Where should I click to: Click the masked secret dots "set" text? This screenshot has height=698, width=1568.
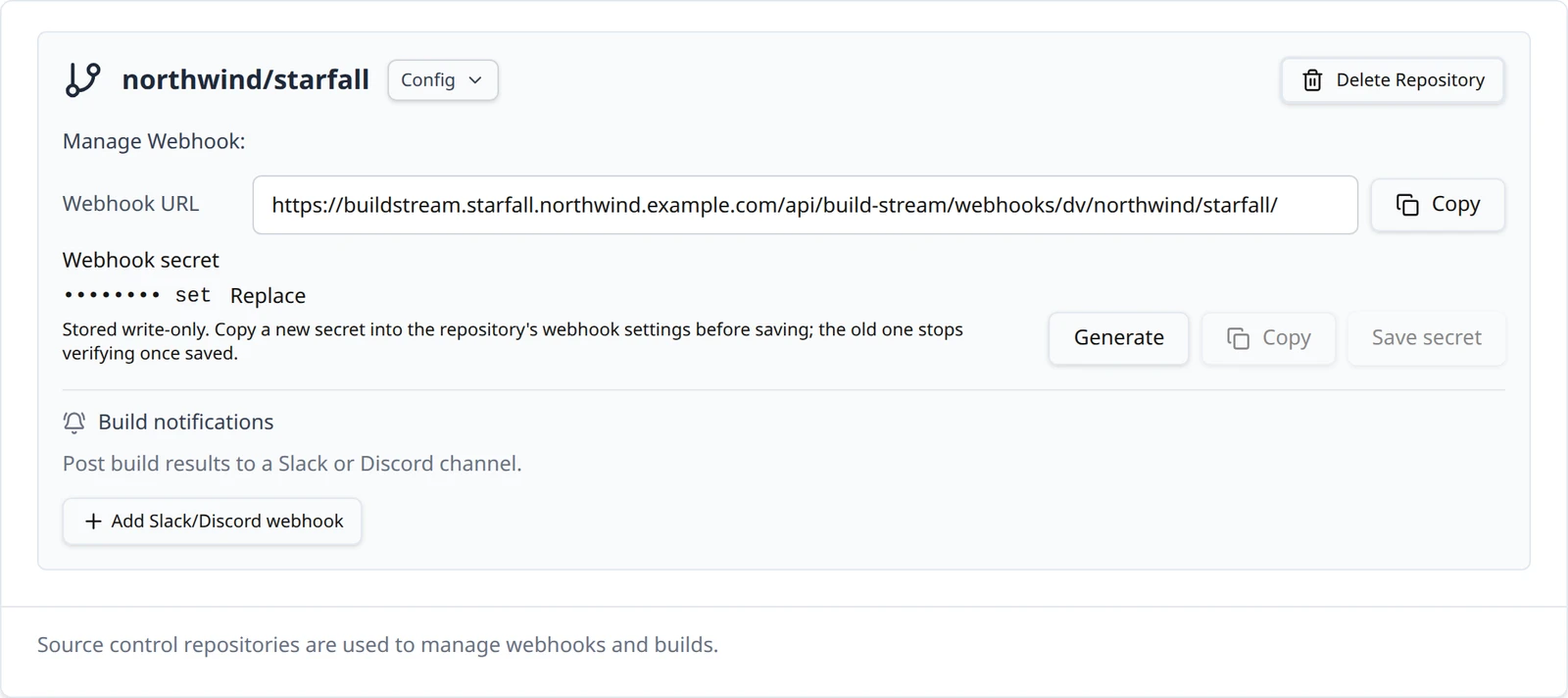click(x=136, y=295)
